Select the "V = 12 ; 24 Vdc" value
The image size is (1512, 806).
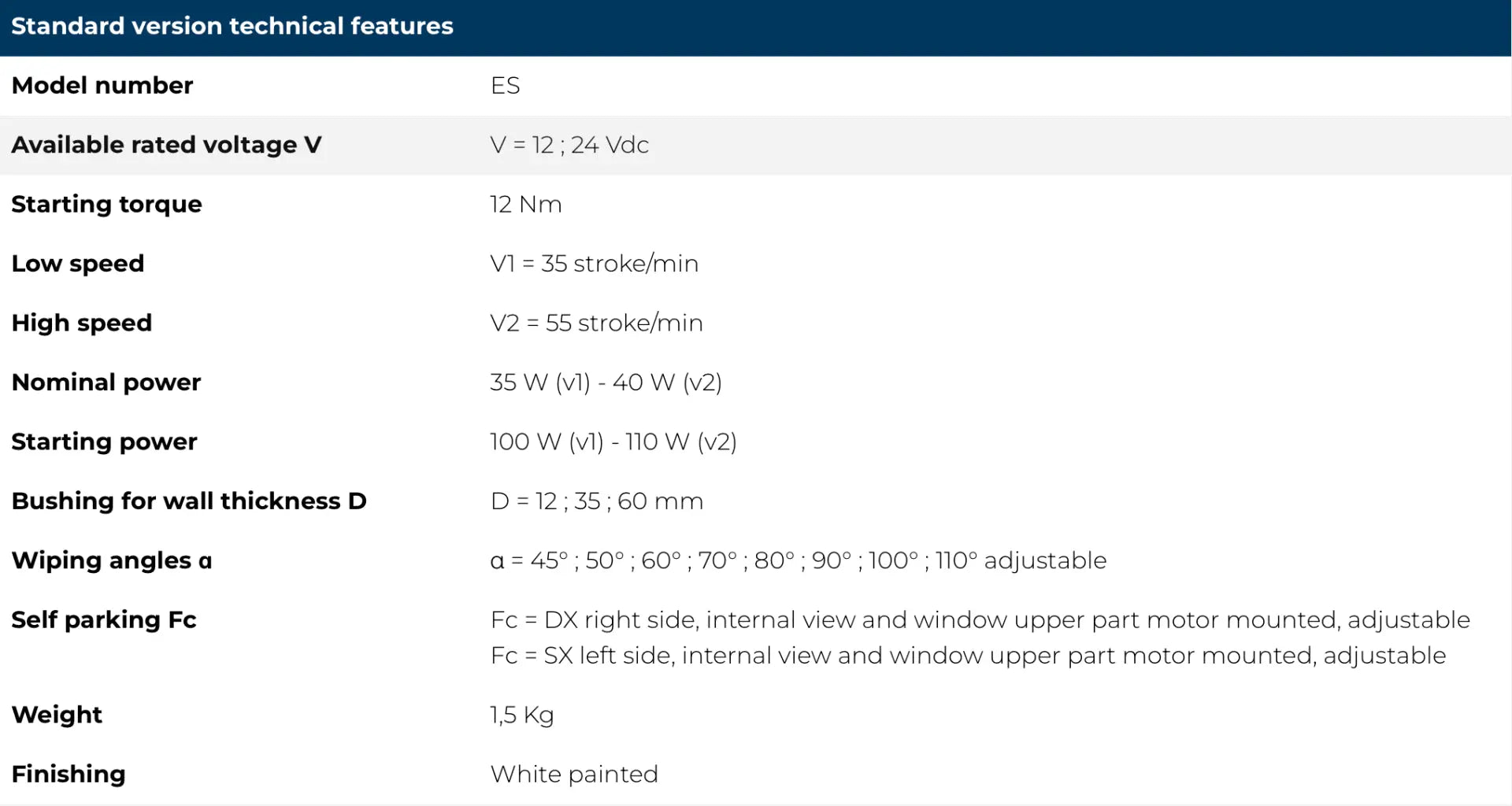(569, 145)
